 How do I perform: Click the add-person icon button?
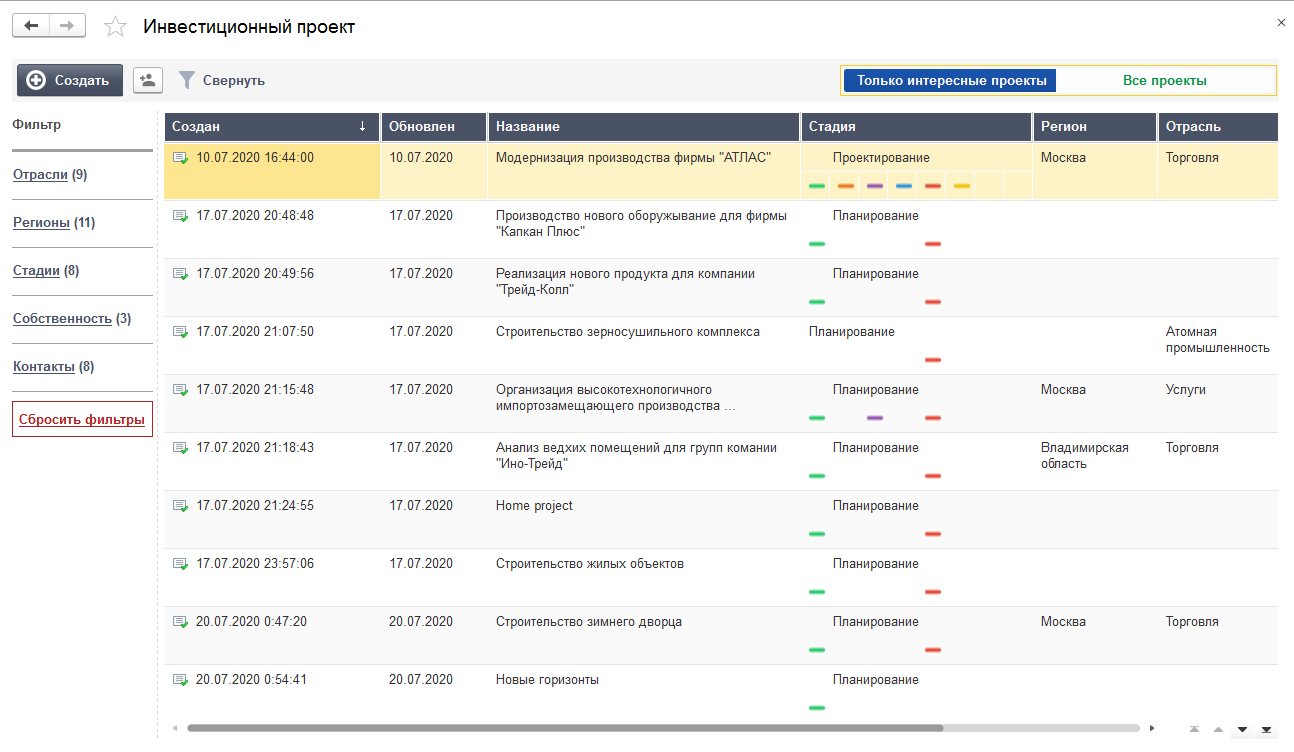click(148, 81)
